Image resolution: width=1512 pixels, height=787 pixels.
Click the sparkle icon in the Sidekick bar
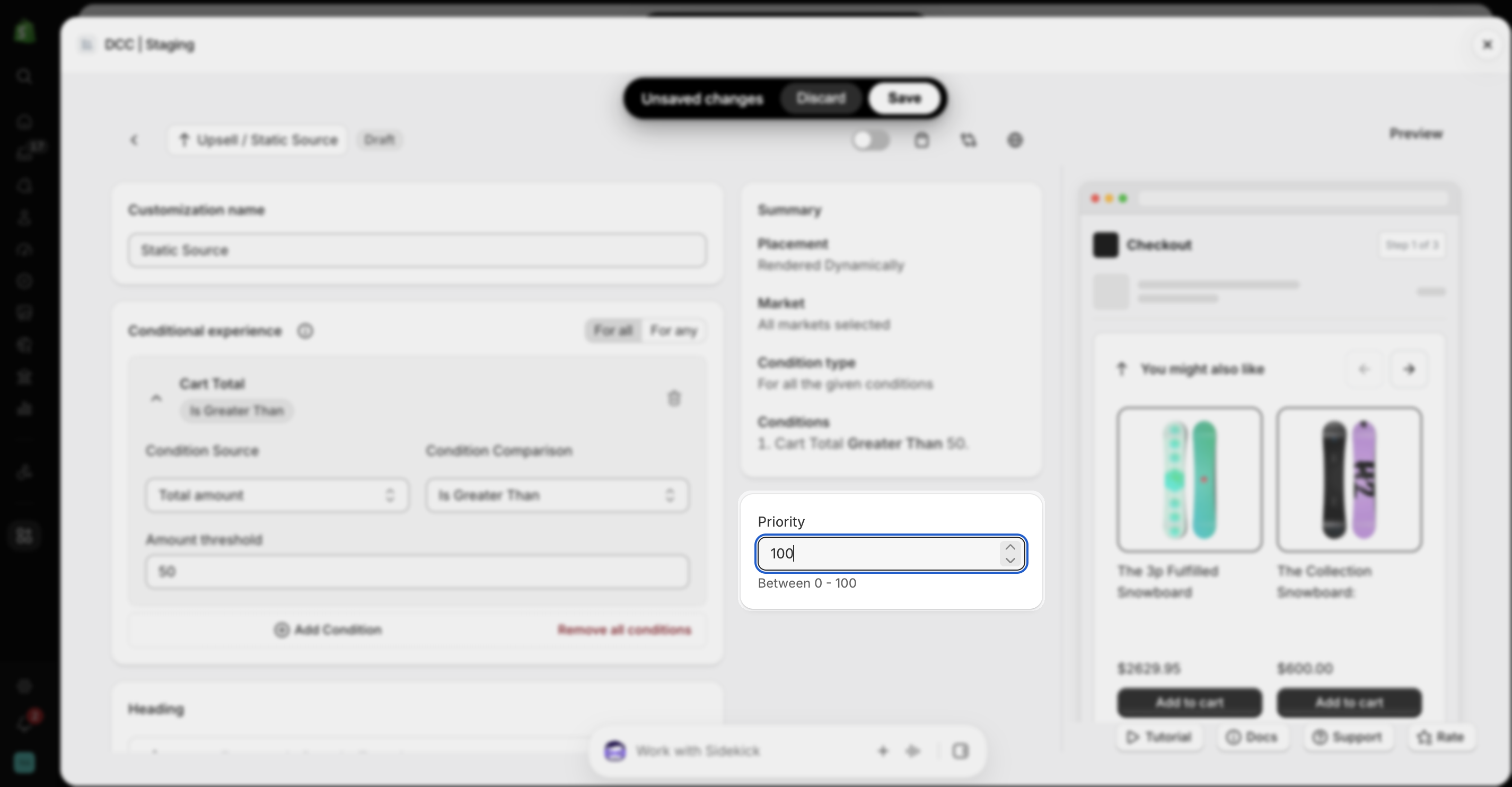click(913, 751)
